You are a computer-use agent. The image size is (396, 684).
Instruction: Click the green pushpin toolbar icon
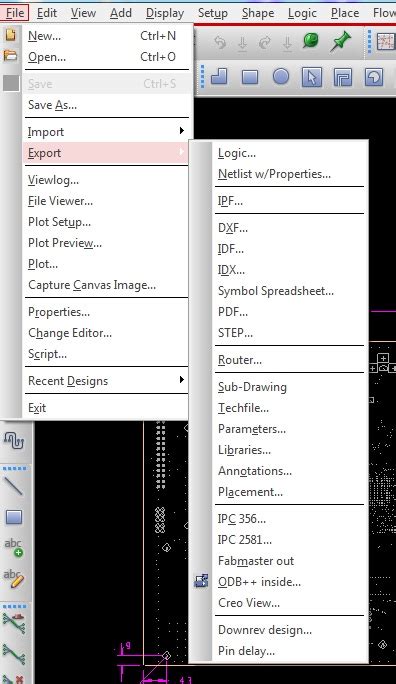(x=341, y=42)
